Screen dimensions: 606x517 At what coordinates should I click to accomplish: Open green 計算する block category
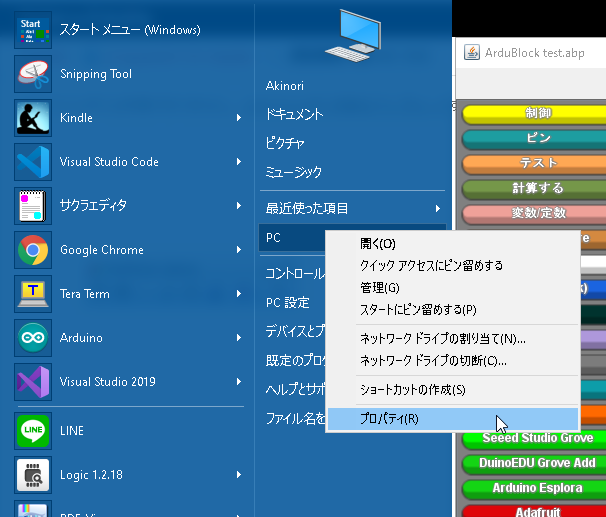[x=534, y=188]
